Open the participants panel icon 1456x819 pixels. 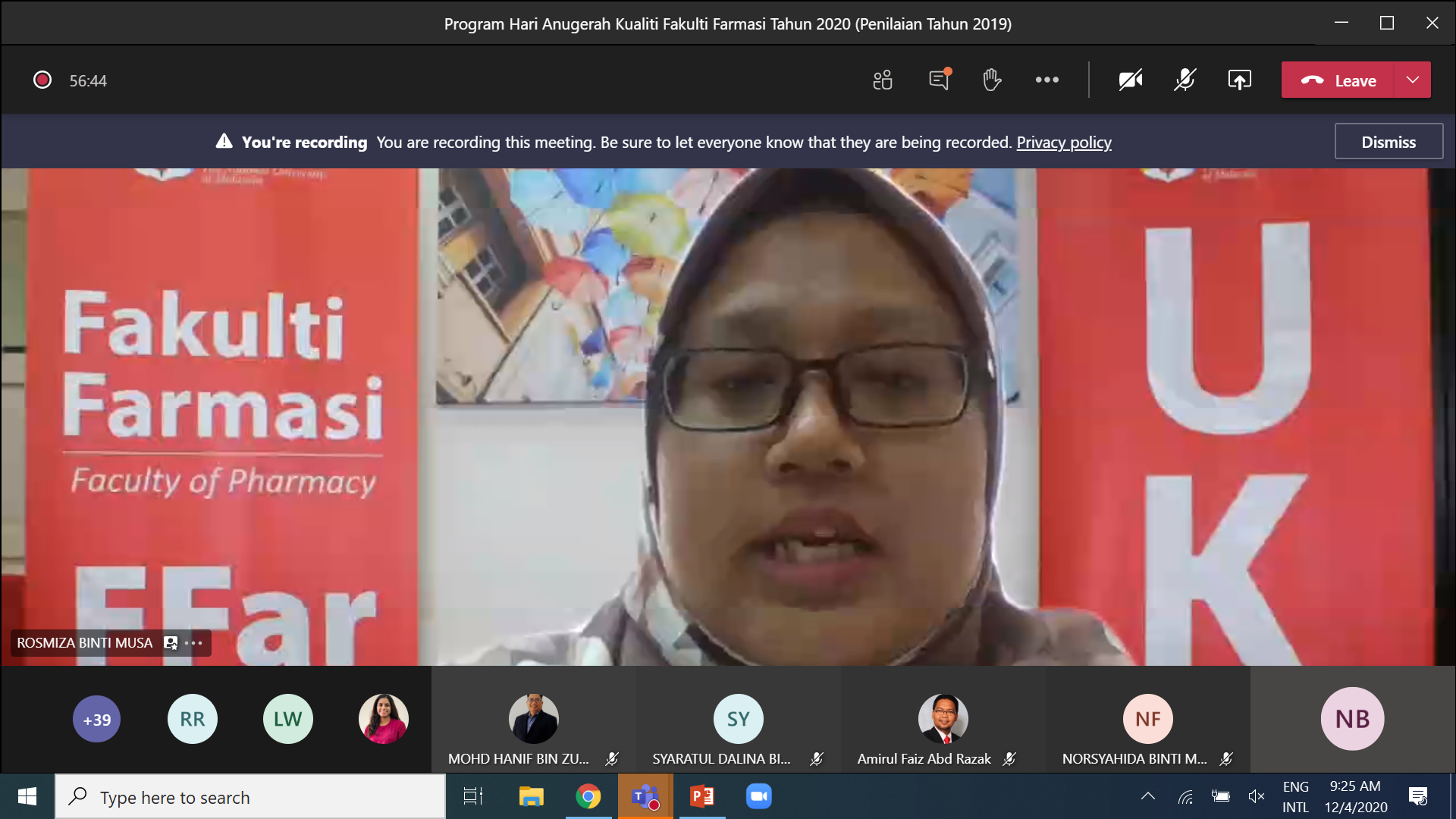tap(882, 80)
